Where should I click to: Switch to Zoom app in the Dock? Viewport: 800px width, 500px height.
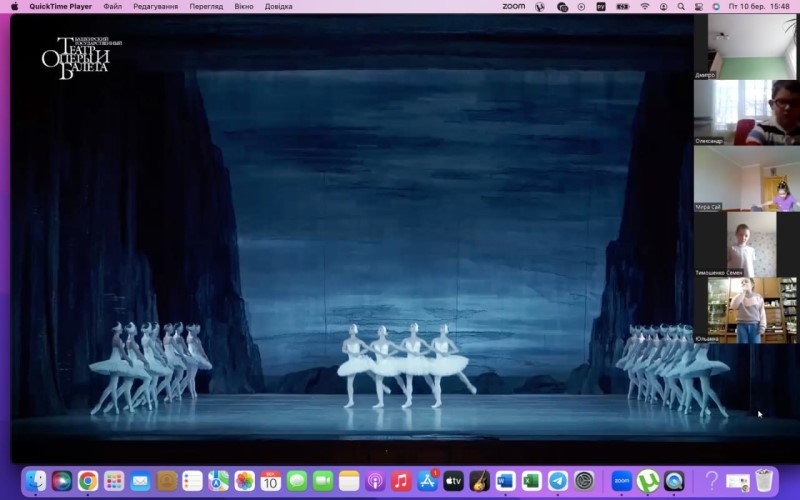[621, 481]
